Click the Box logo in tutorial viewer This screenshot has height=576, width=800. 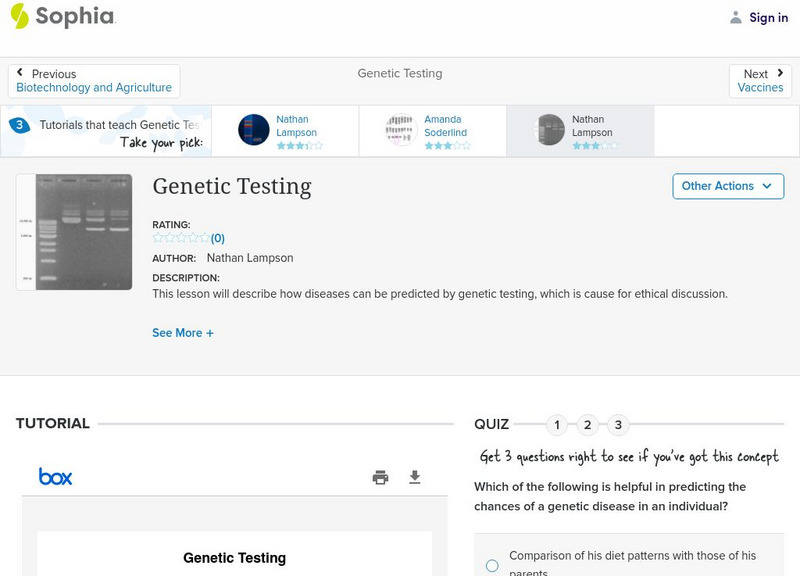click(55, 477)
